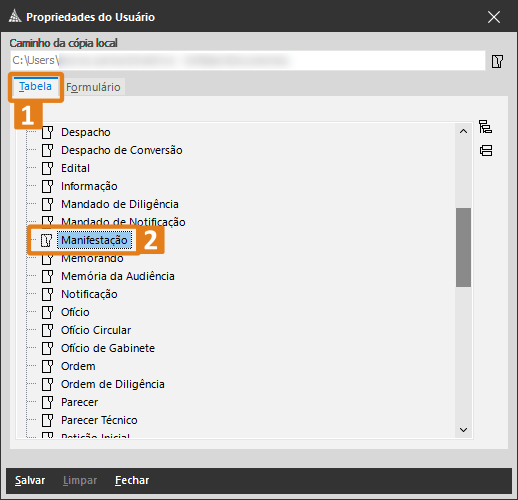
Task: Choose Ofício de Gabinete item
Action: coord(108,348)
